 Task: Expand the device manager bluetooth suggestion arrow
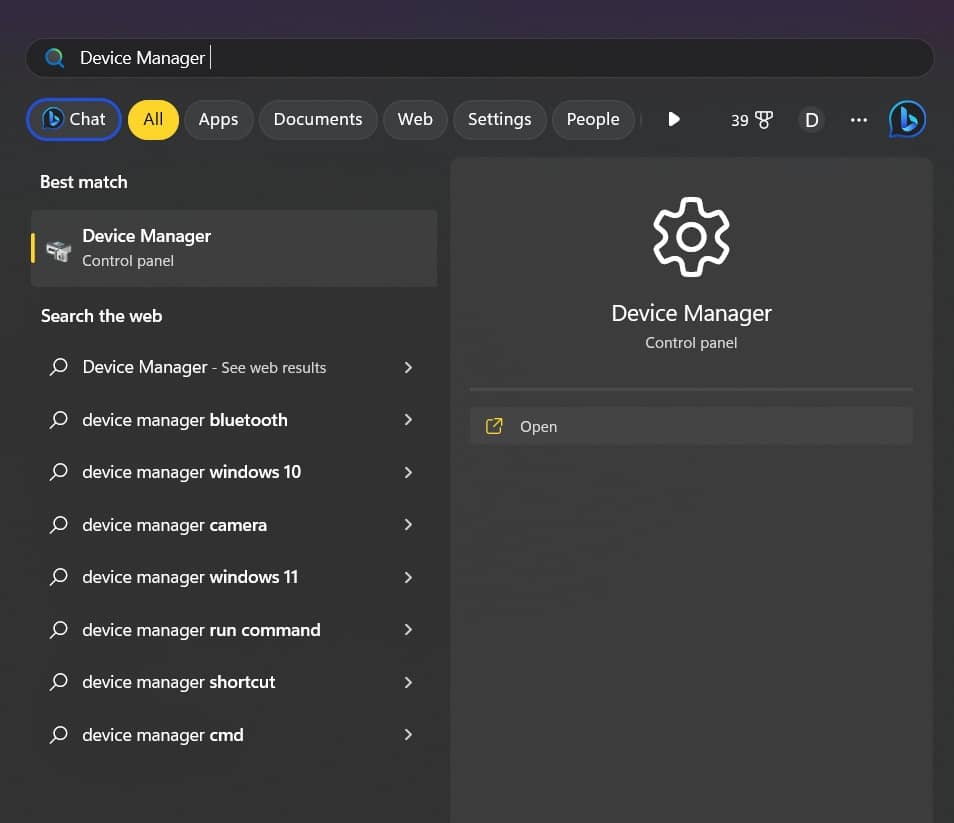(x=408, y=420)
